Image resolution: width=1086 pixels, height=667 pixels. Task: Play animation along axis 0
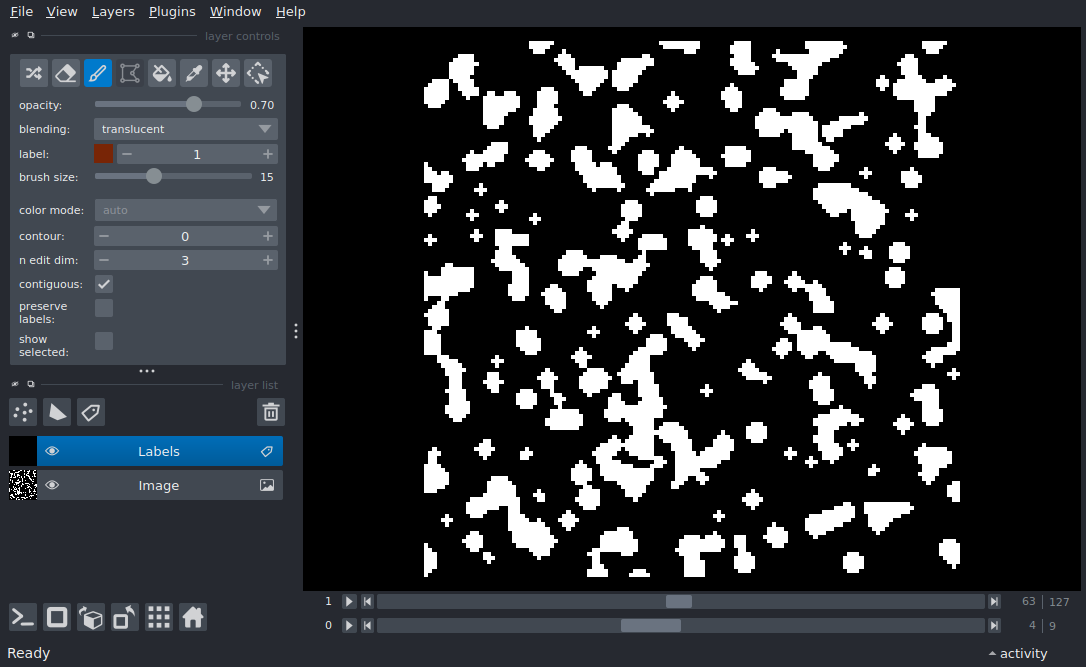pyautogui.click(x=349, y=625)
